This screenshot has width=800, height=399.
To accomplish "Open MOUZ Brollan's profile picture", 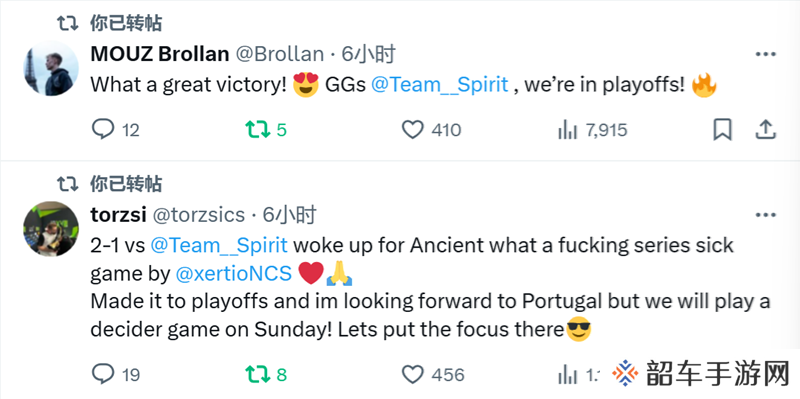I will 51,68.
